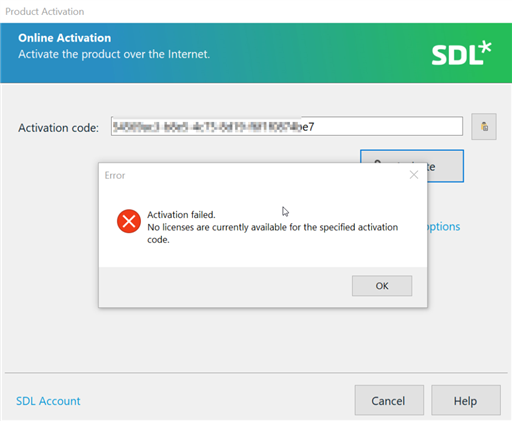Image resolution: width=512 pixels, height=421 pixels.
Task: Click 'Activate the product over the Internet.' text
Action: click(114, 54)
